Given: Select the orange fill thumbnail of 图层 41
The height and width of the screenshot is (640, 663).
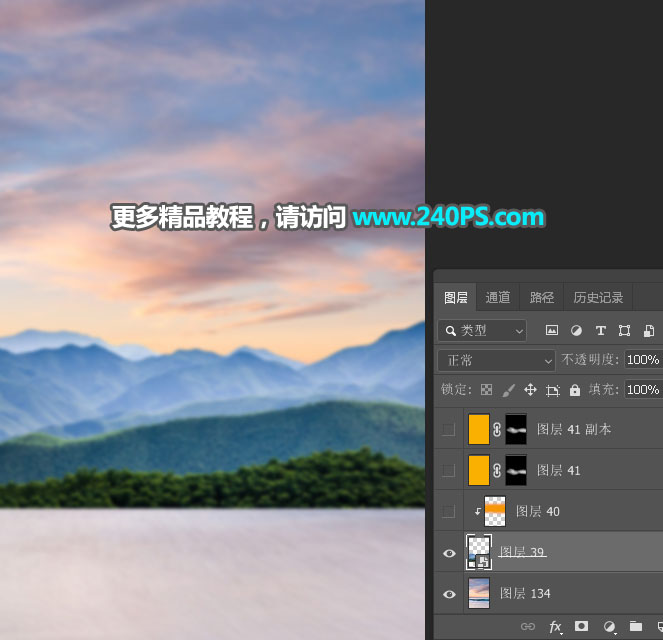Looking at the screenshot, I should coord(479,470).
